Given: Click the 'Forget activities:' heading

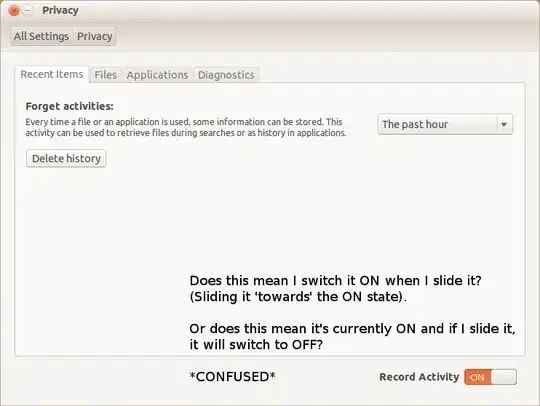Looking at the screenshot, I should click(x=70, y=106).
